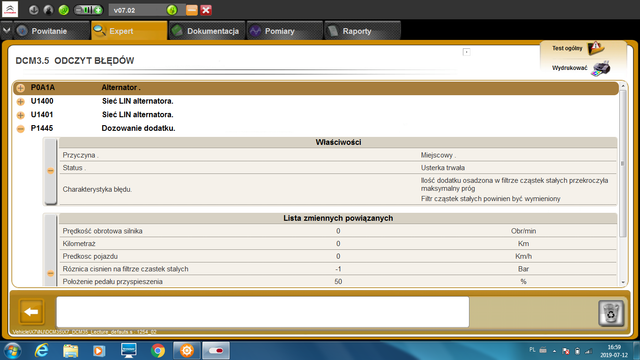Collapse the Lista zmiennych powiązanych section
Screen dimensions: 640x360
click(x=51, y=273)
